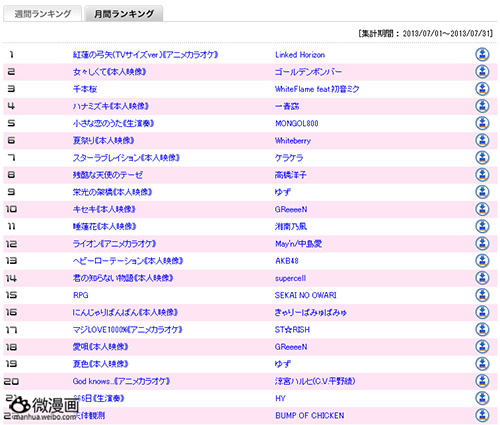The height and width of the screenshot is (425, 500).
Task: Open song 小さな恋のうた《生演奏》
Action: tap(113, 124)
